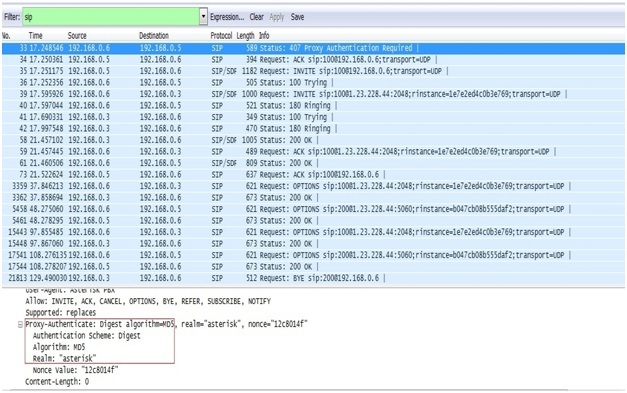The height and width of the screenshot is (393, 627).
Task: Select packet 34 ACK request row
Action: pyautogui.click(x=313, y=60)
